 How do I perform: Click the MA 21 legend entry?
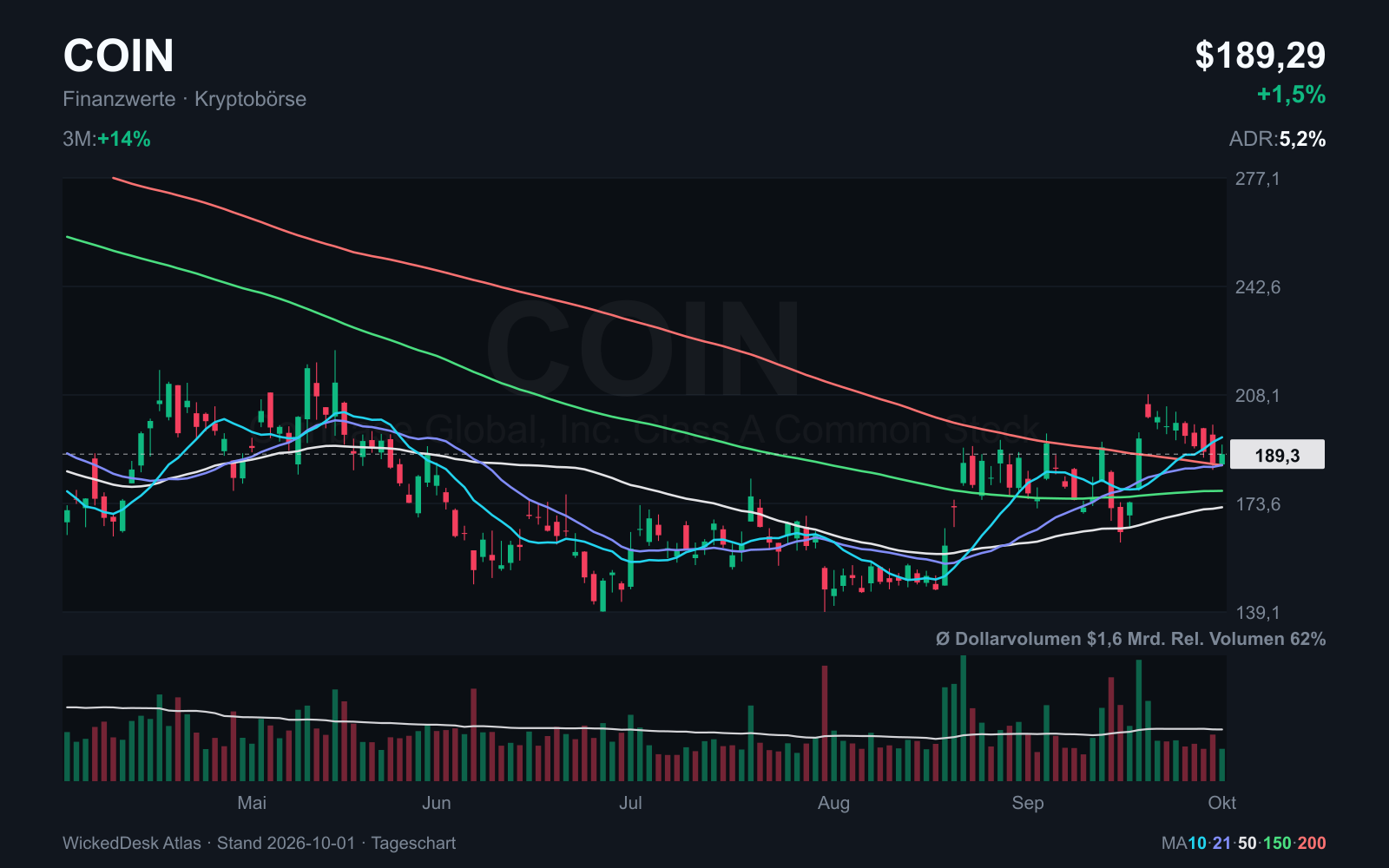(1222, 843)
